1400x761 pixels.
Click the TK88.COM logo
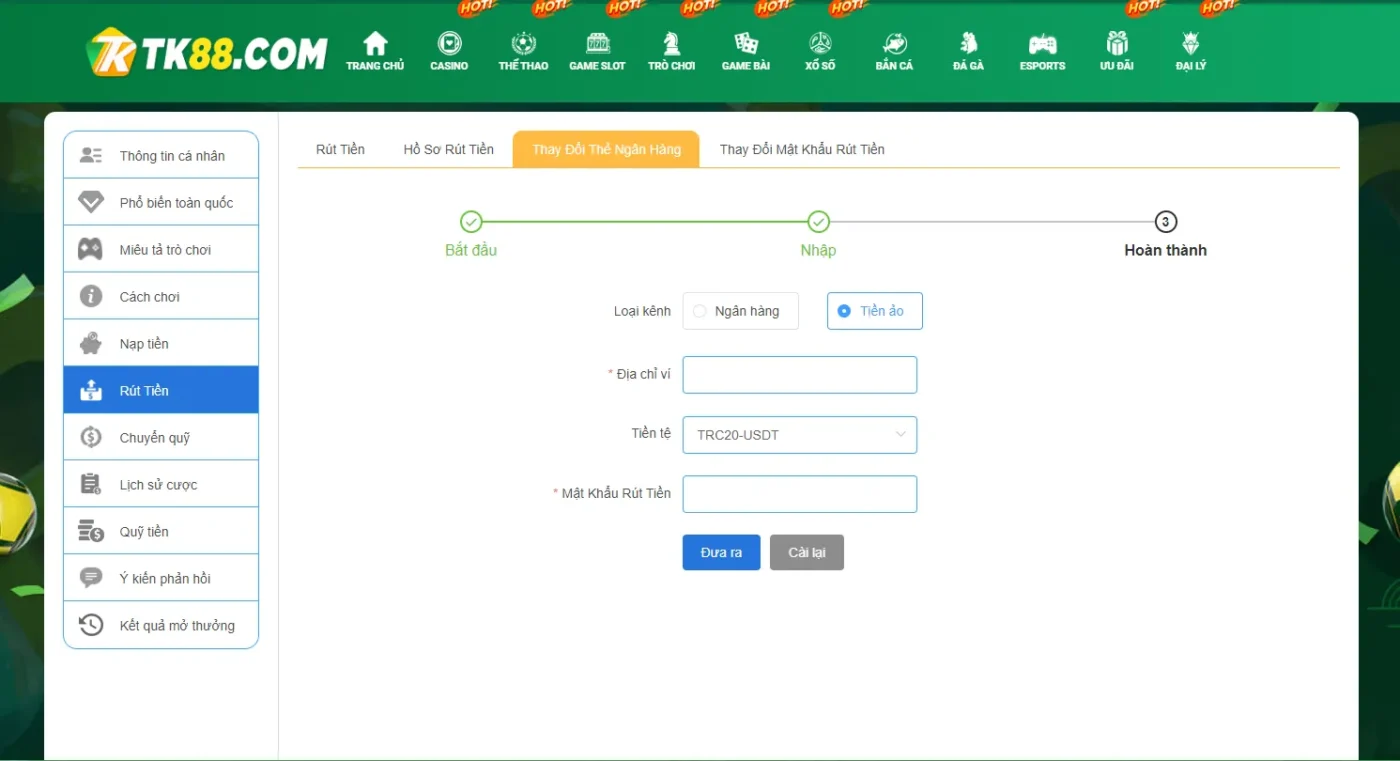pos(207,53)
